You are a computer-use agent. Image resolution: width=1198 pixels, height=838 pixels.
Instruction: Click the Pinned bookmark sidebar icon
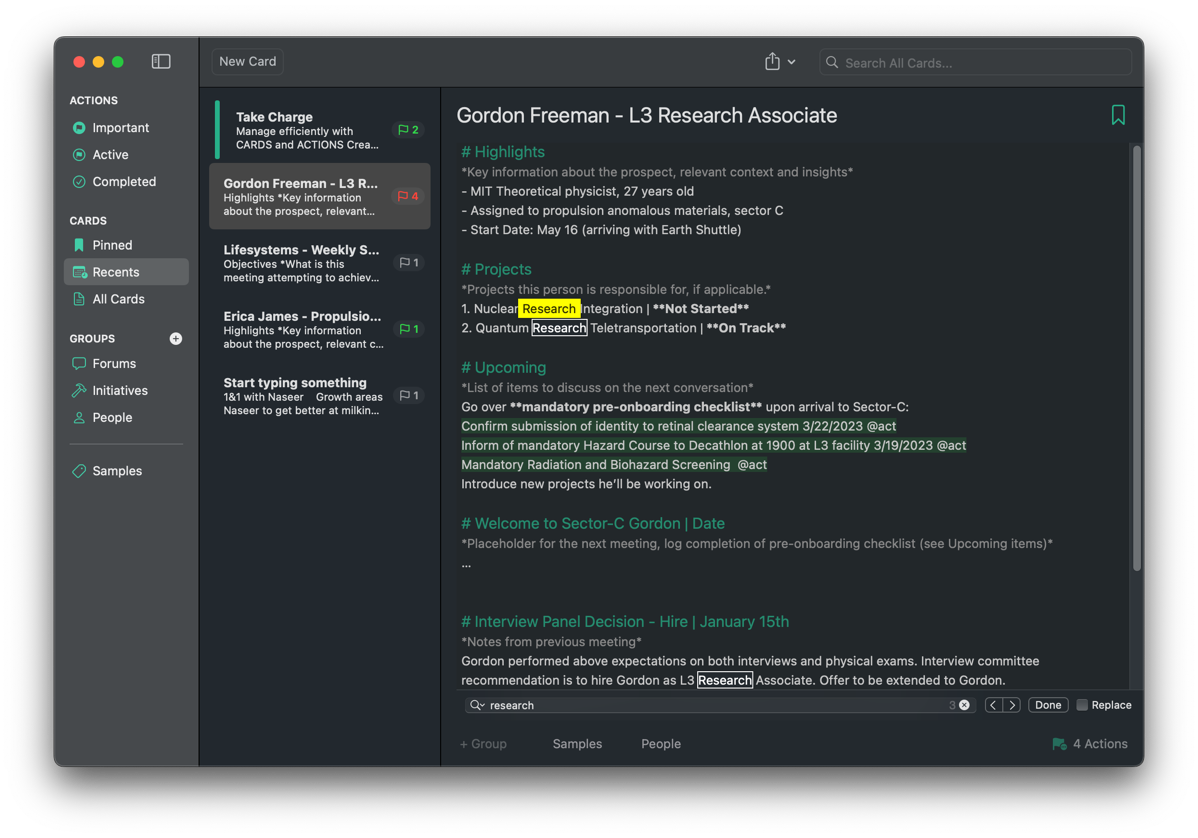(79, 245)
